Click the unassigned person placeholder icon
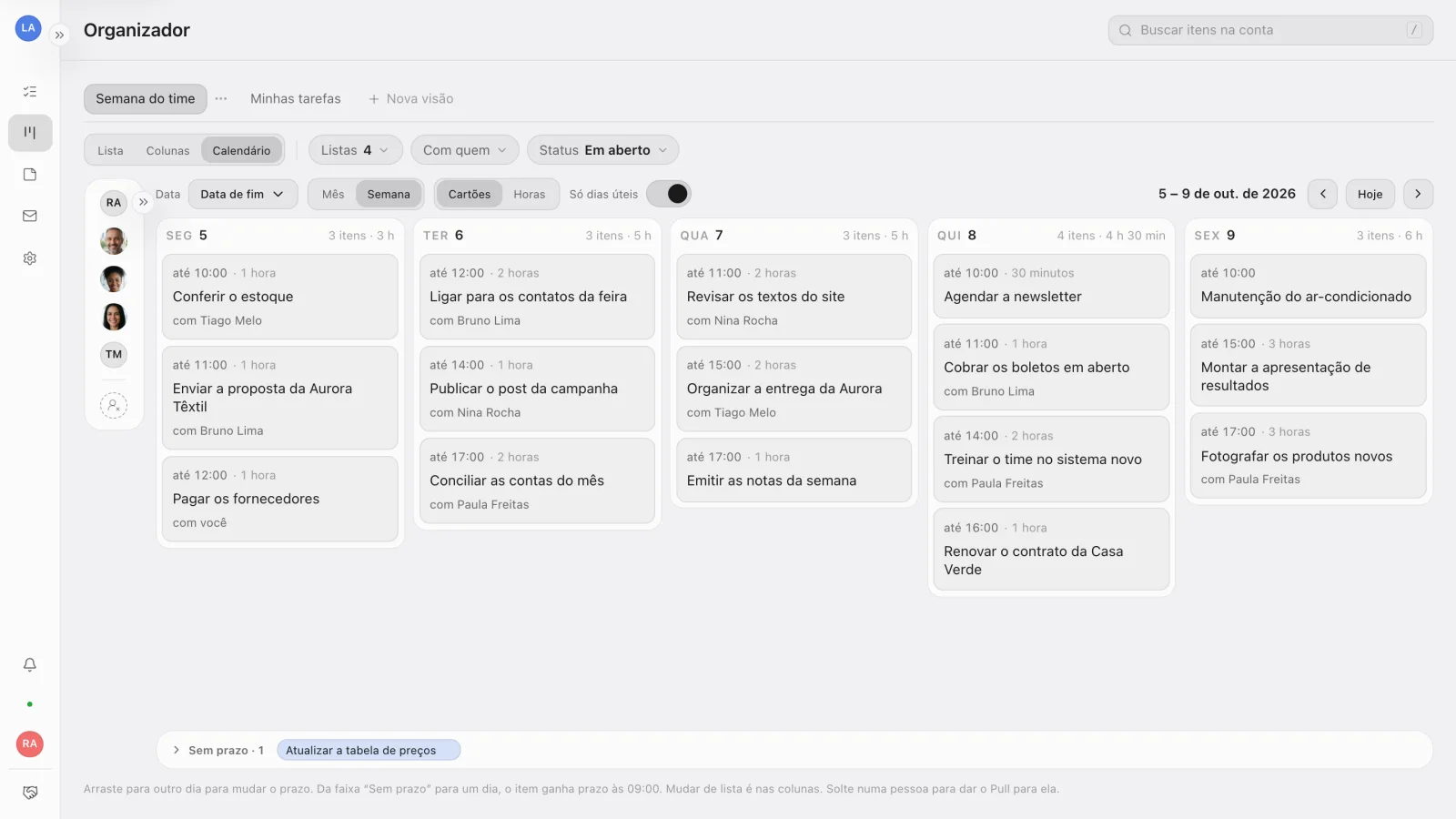The width and height of the screenshot is (1456, 819). tap(114, 405)
